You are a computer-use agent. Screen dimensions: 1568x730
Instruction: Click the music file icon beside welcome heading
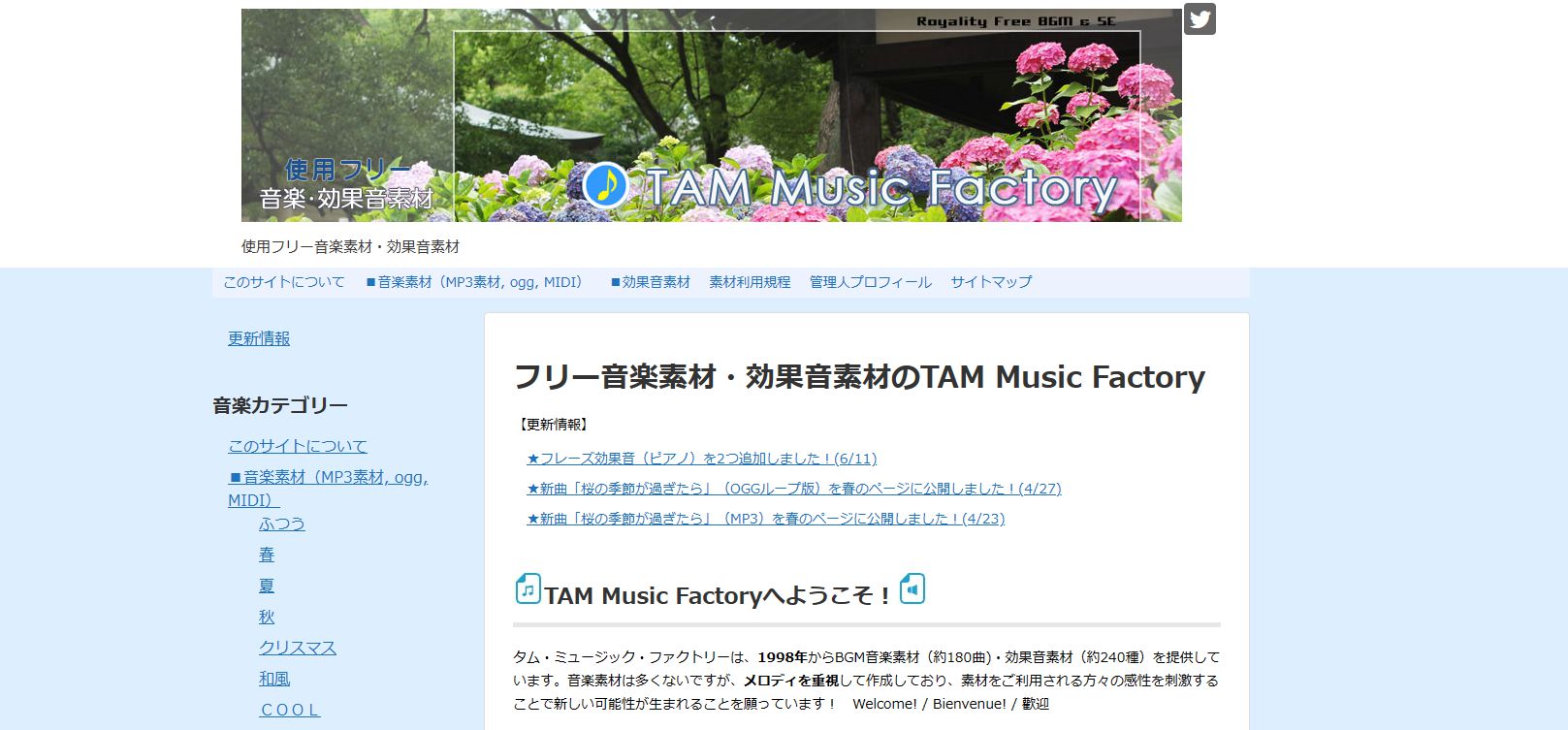point(528,588)
